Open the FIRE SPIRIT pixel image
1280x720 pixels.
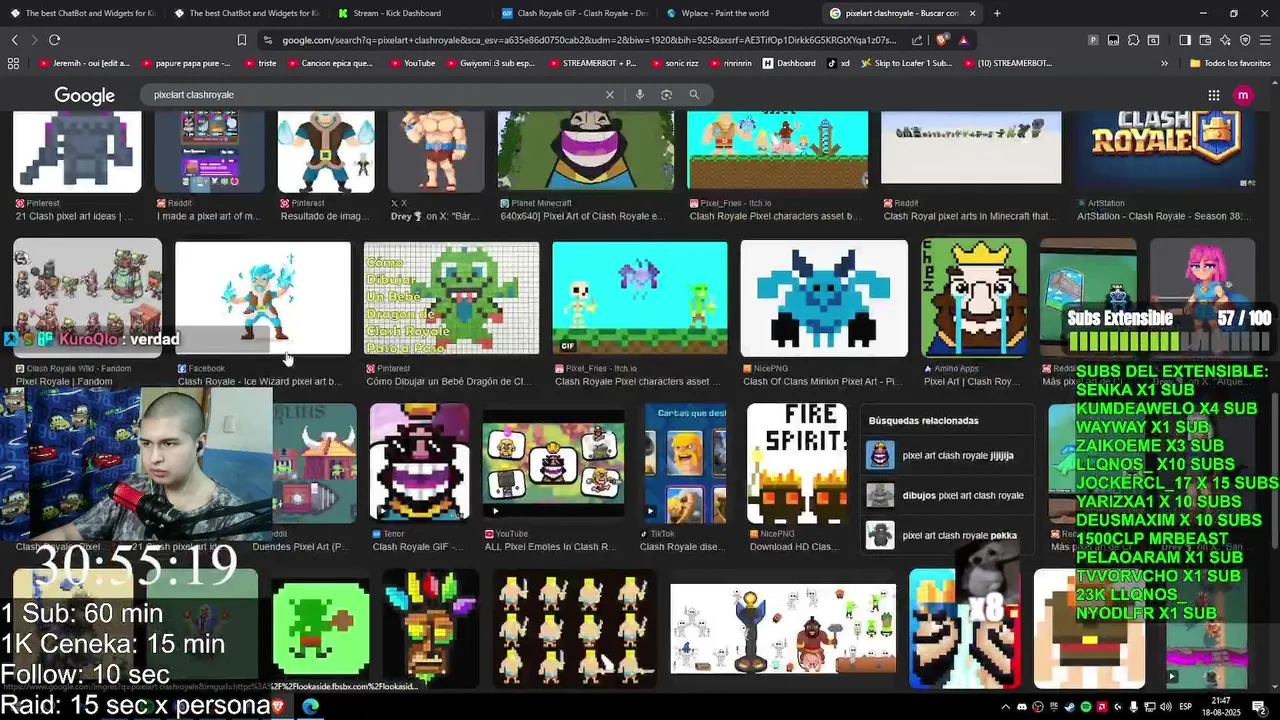coord(797,463)
